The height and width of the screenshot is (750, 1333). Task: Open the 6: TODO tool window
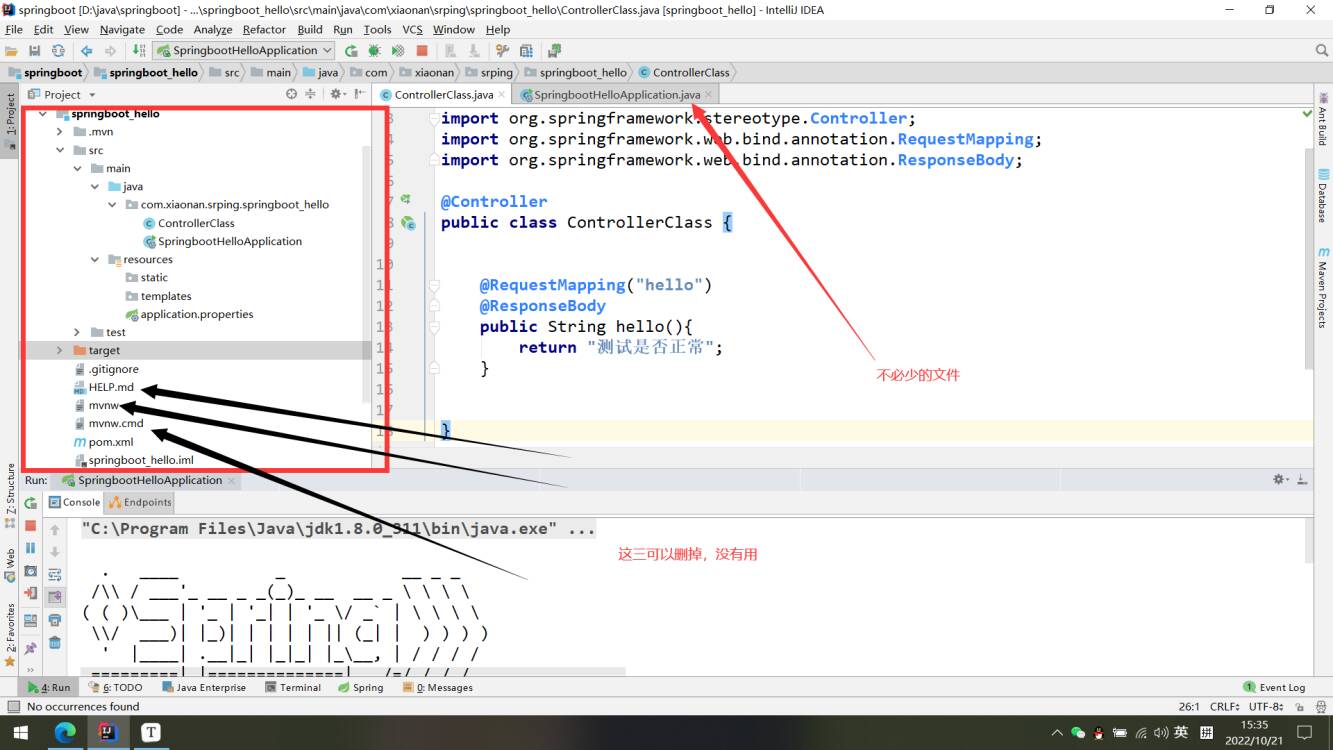tap(116, 687)
